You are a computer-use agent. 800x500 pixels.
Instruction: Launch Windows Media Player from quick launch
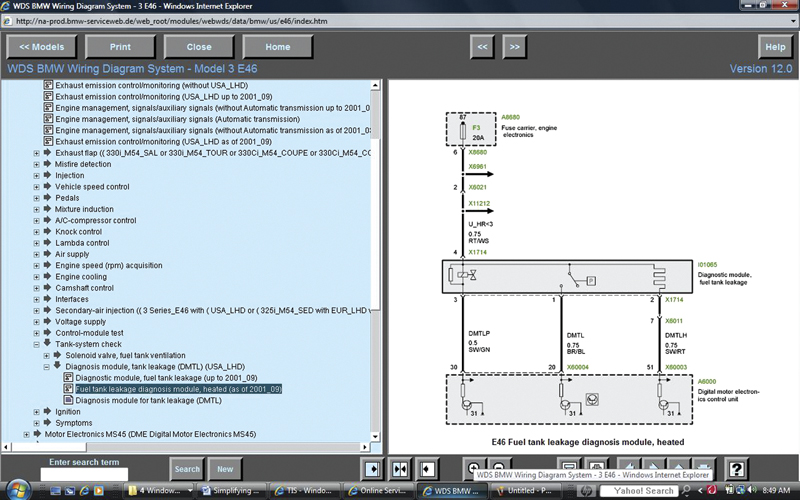click(x=98, y=491)
